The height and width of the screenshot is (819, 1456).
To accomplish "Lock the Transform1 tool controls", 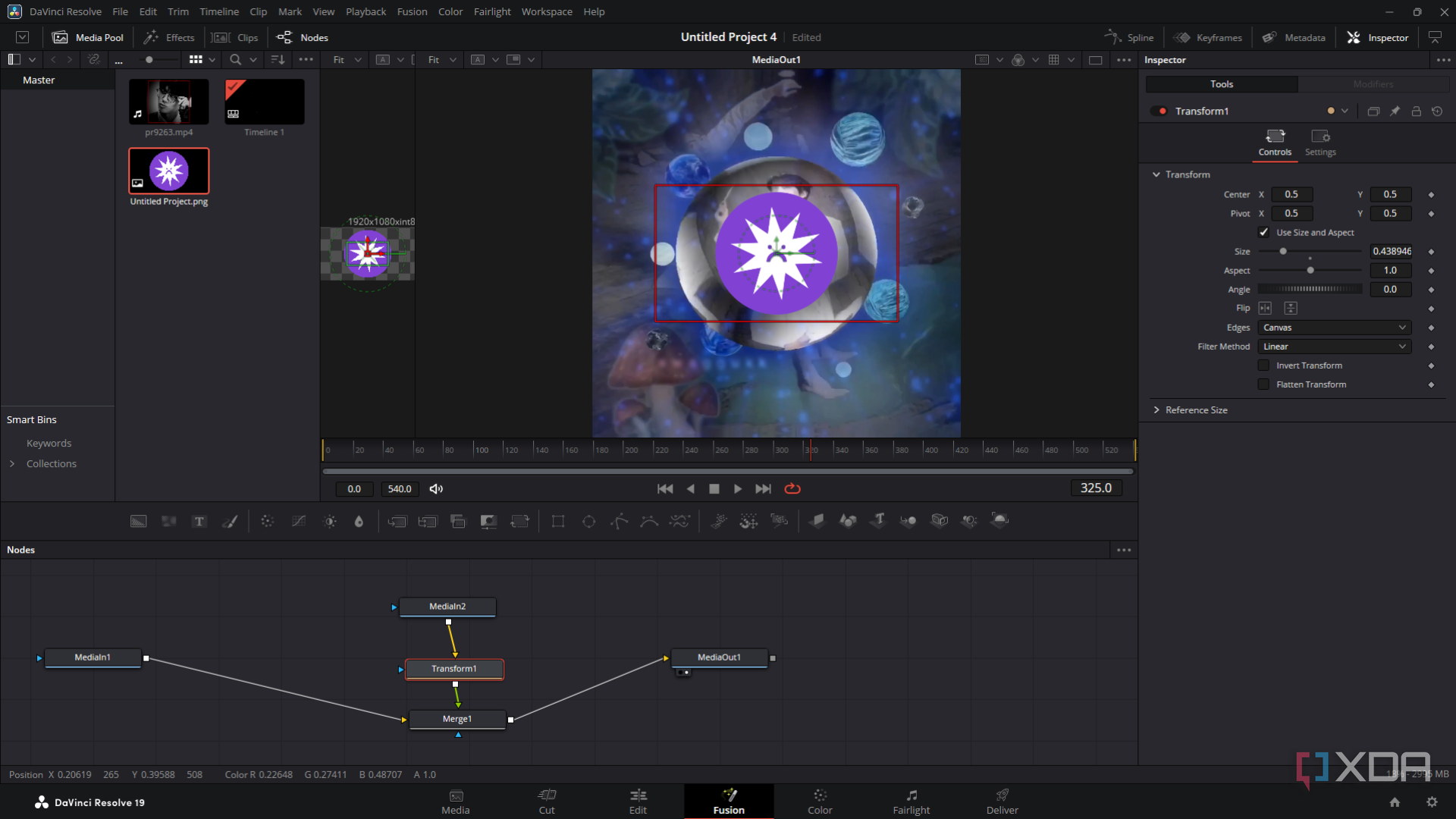I will point(1416,111).
